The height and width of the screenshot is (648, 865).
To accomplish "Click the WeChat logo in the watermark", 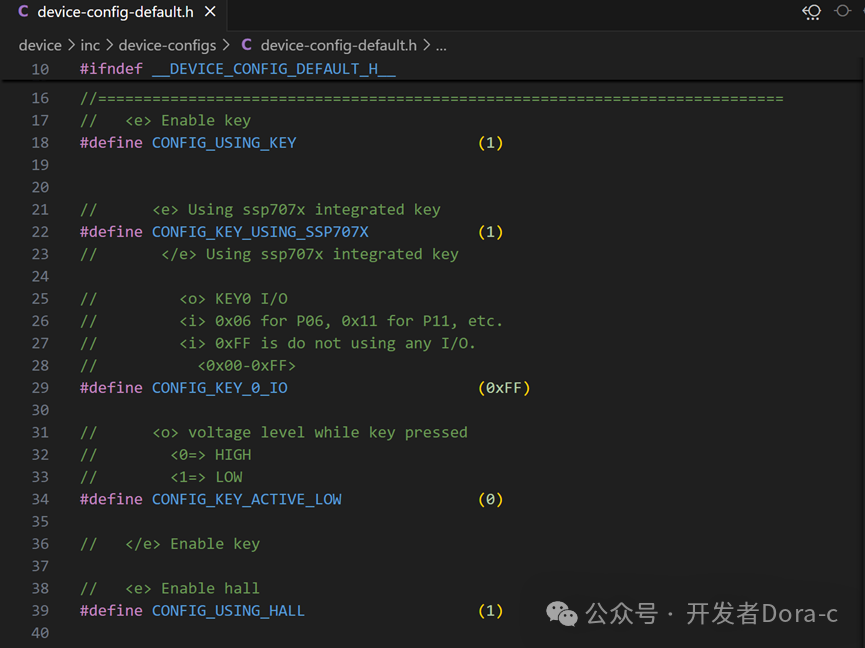I will [x=561, y=613].
